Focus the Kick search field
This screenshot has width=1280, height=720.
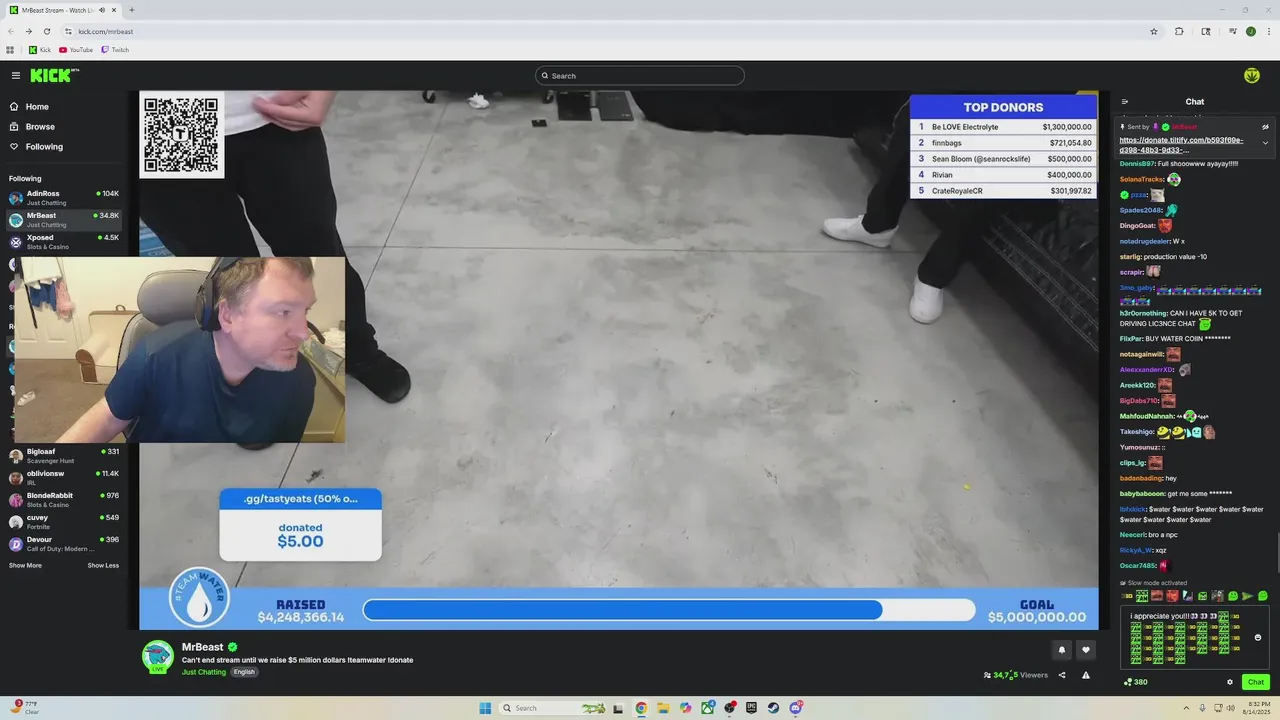click(x=640, y=75)
